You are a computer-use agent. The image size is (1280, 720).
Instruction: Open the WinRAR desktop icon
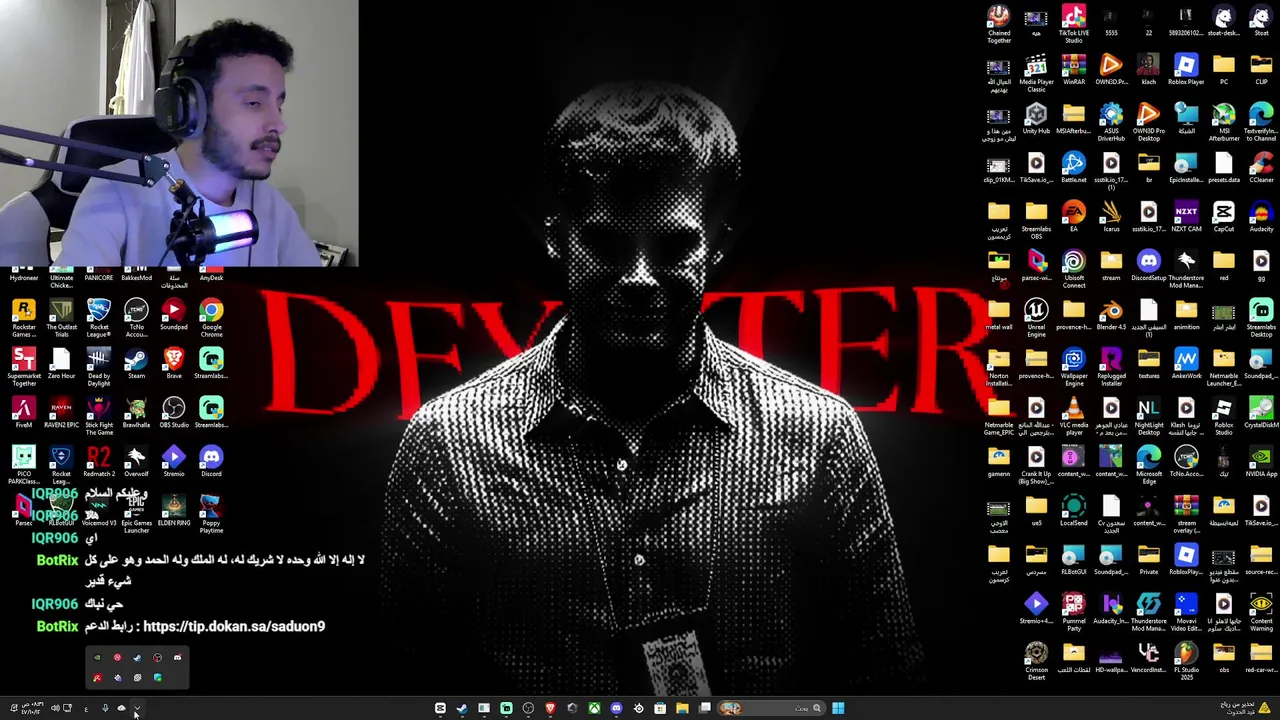pyautogui.click(x=1074, y=71)
